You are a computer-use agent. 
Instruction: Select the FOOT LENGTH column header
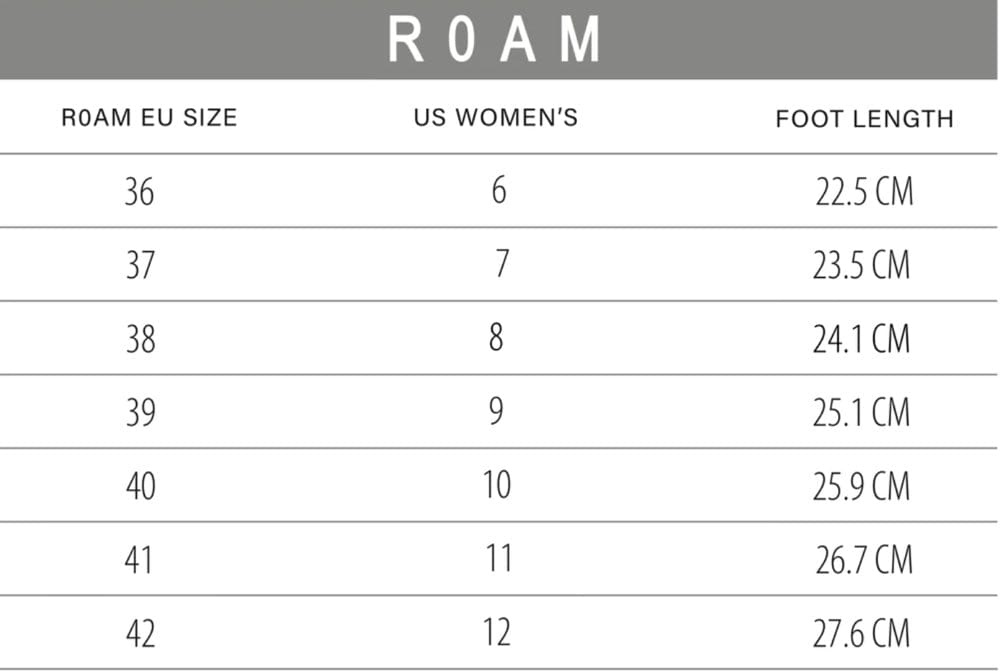[864, 119]
